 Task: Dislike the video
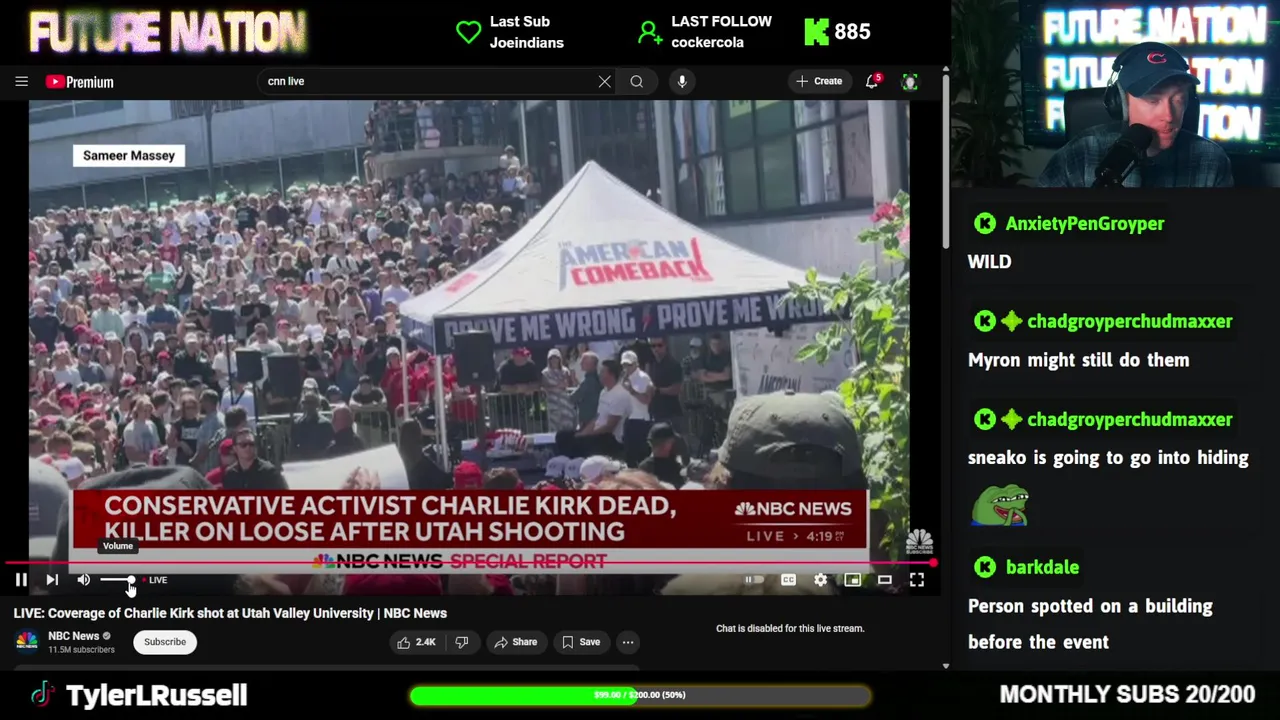(462, 642)
